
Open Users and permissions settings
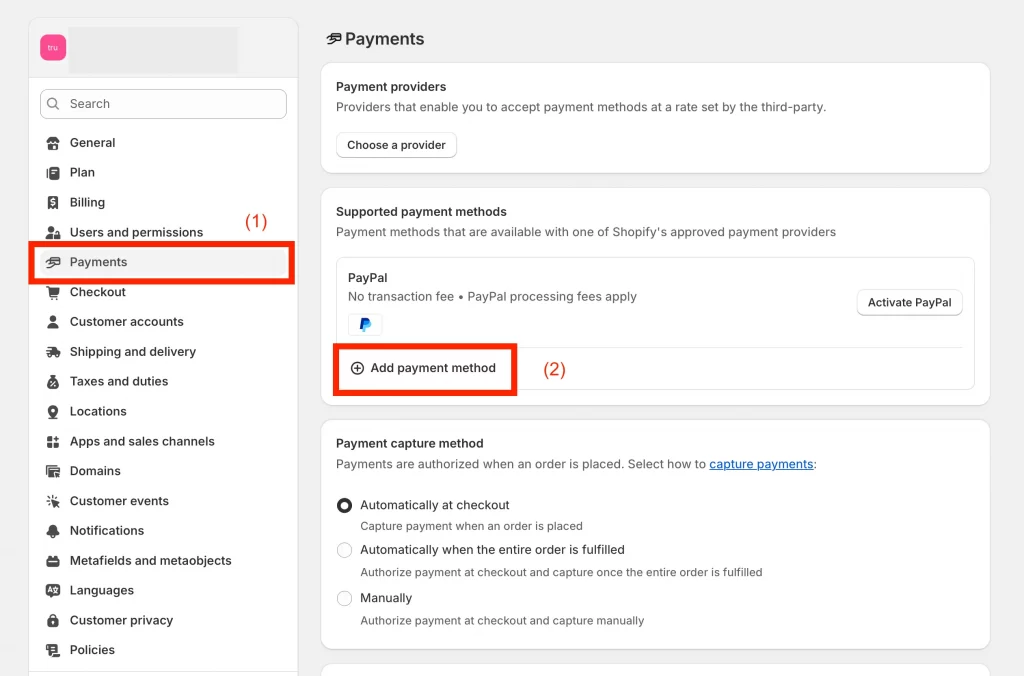point(136,232)
